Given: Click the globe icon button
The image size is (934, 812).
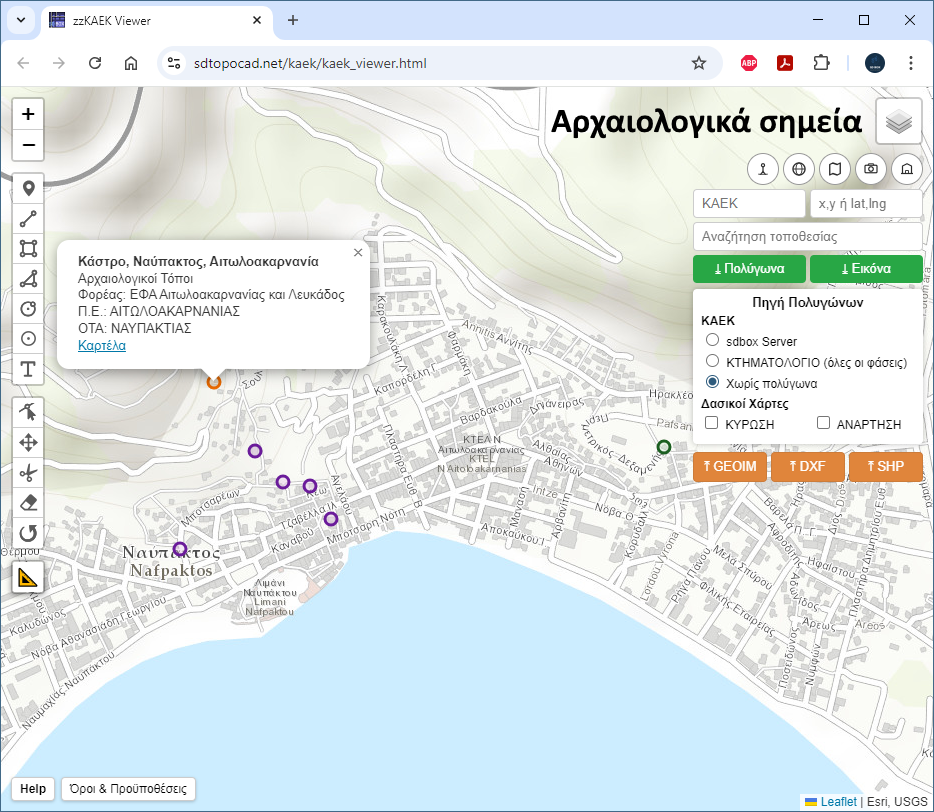Looking at the screenshot, I should click(798, 169).
